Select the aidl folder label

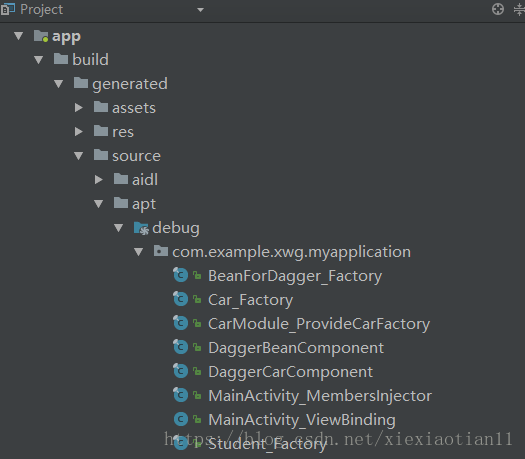(145, 180)
